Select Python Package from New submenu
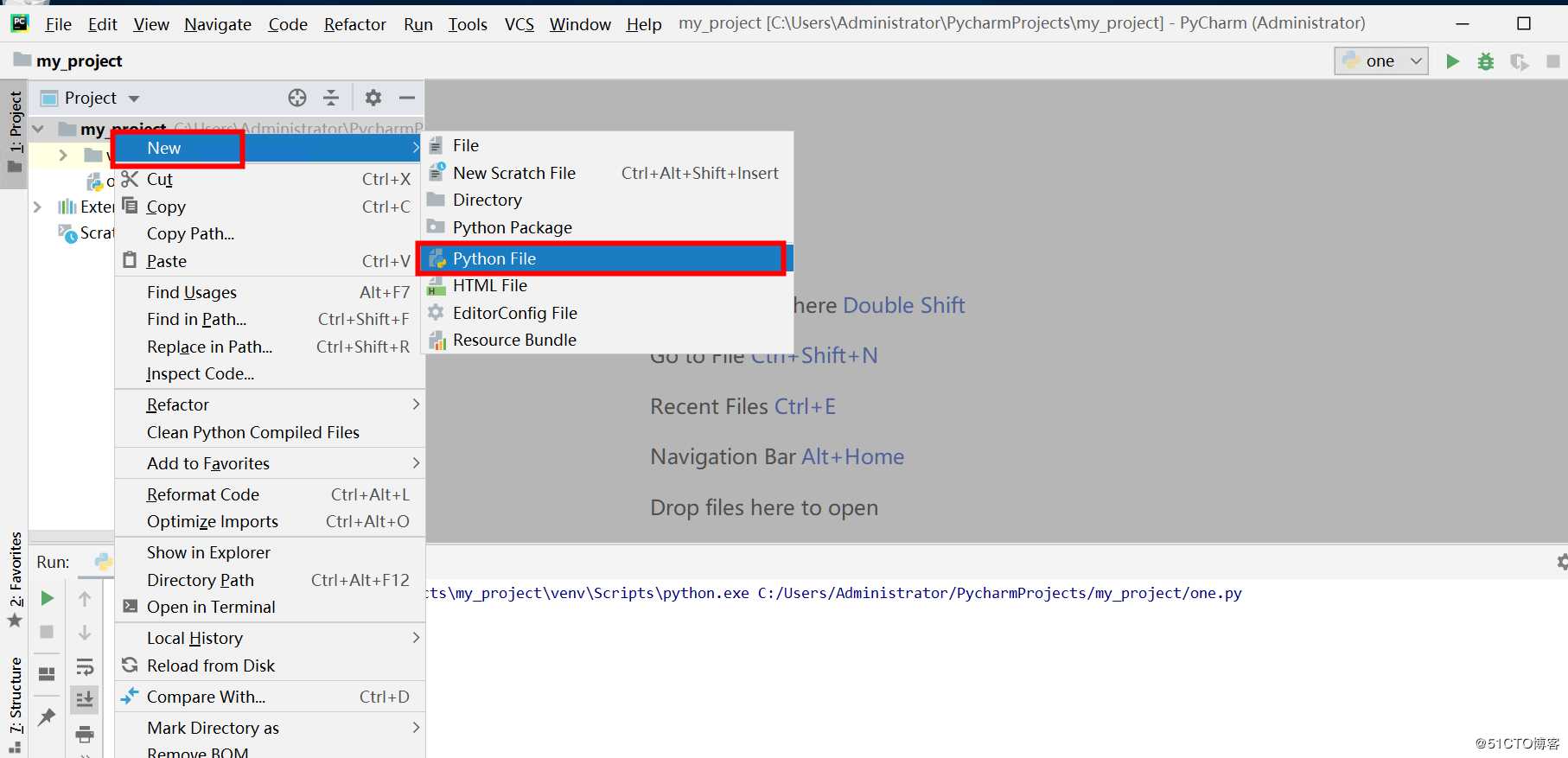 pos(607,227)
